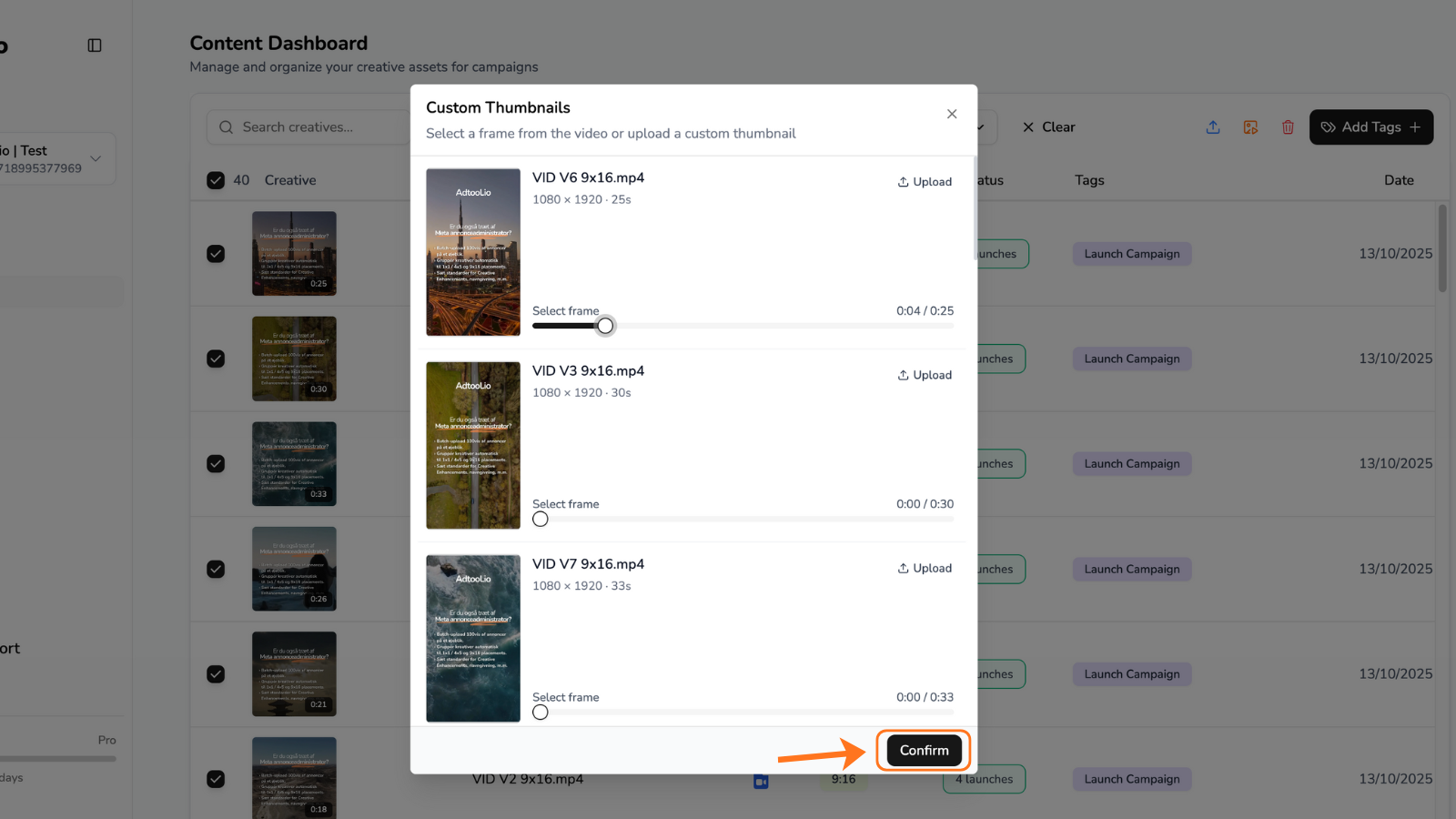The height and width of the screenshot is (819, 1456).
Task: Upload thumbnail for VID V7 9x16.mp4
Action: 925,568
